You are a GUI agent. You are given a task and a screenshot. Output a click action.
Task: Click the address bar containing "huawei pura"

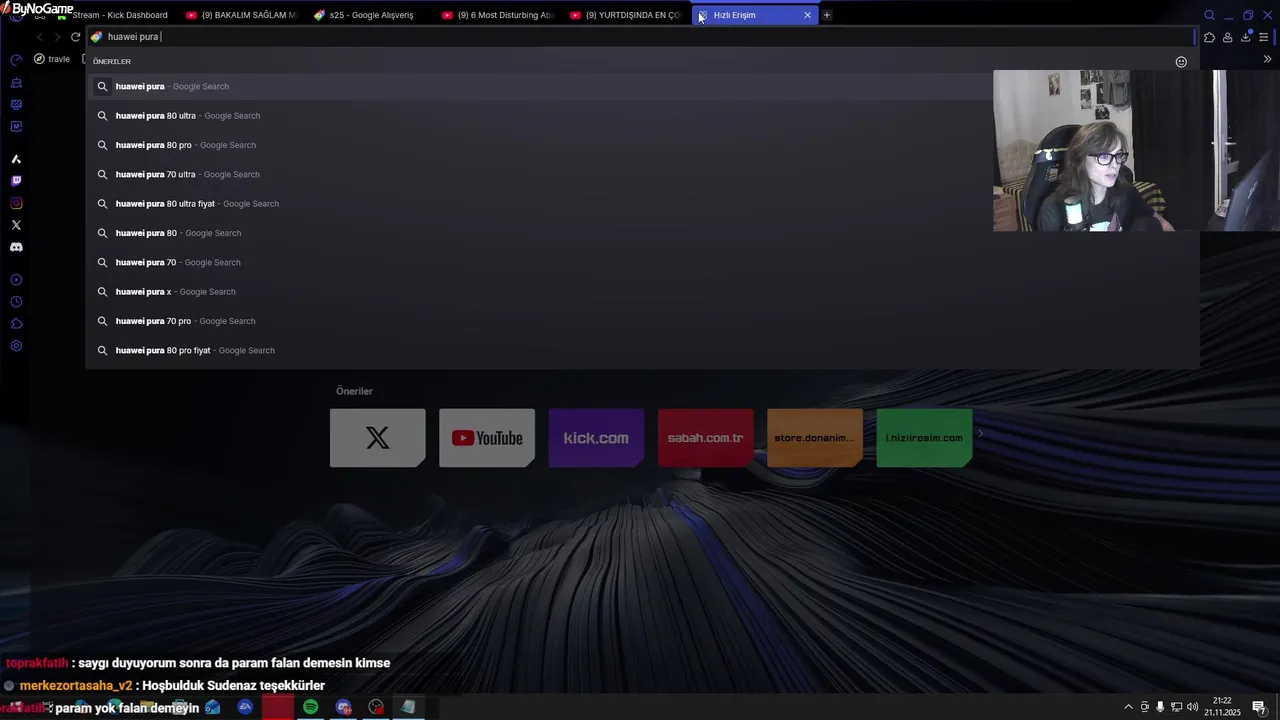point(640,37)
